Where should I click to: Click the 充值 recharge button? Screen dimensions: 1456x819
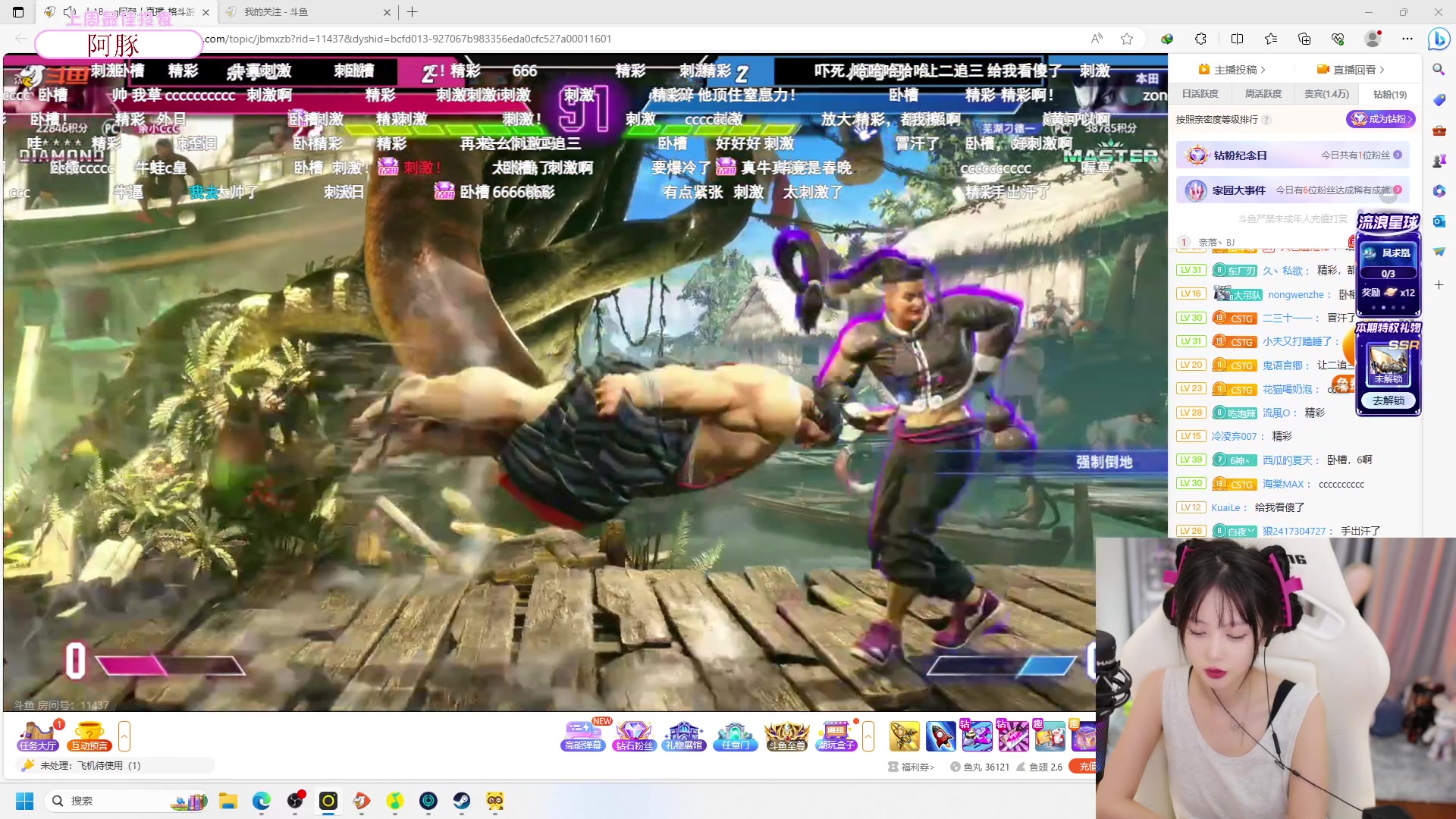[1083, 767]
